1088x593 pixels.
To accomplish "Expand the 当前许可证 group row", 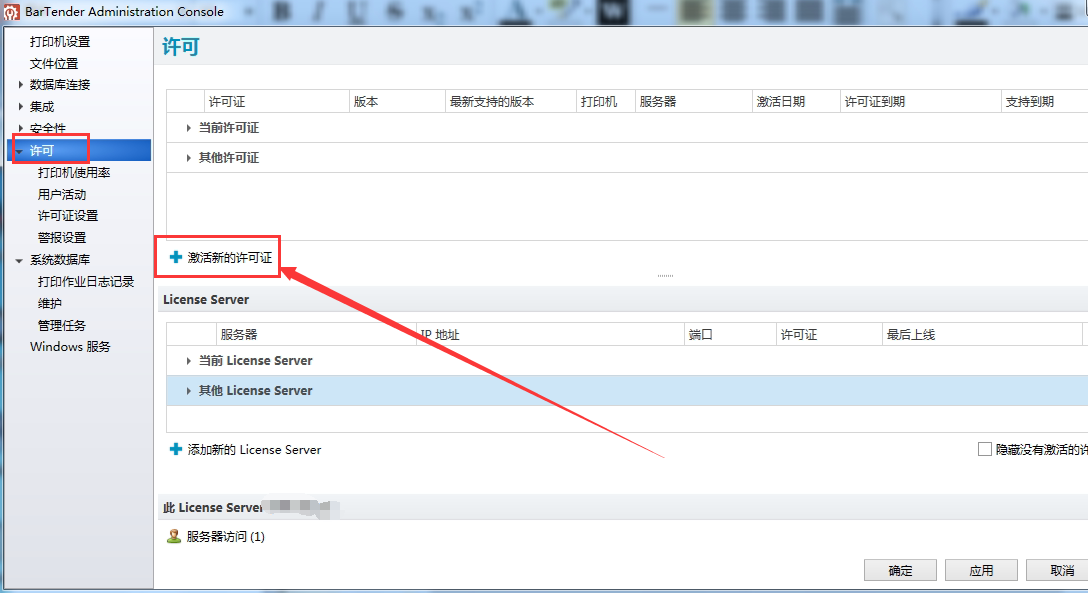I will click(x=189, y=128).
